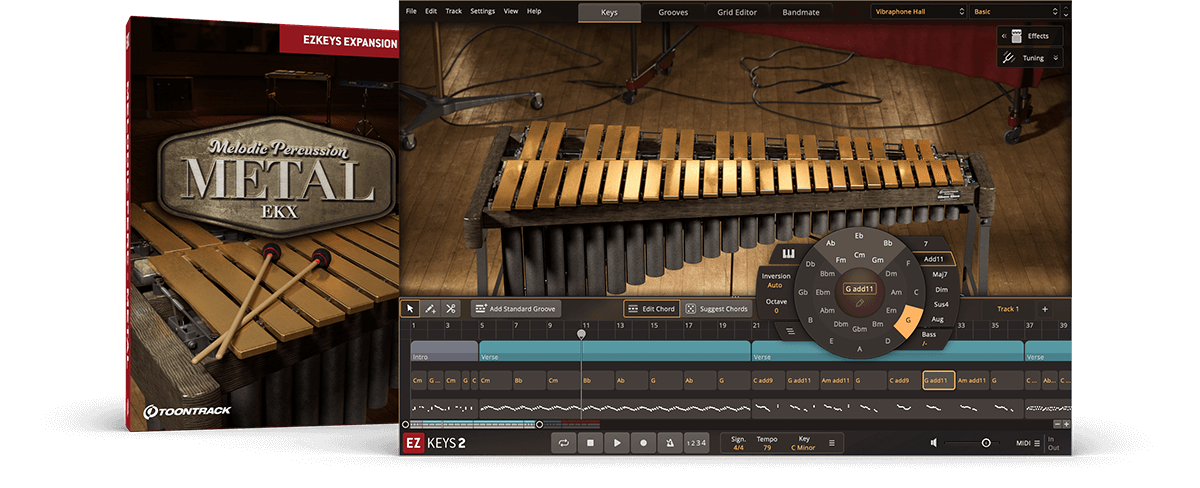The image size is (1200, 488).
Task: Select the first C add9 chord block
Action: (x=767, y=381)
